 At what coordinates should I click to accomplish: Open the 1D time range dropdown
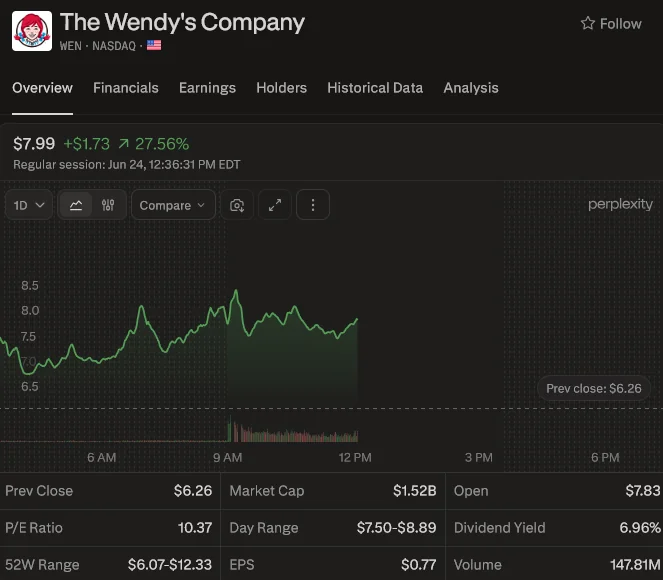pos(29,205)
